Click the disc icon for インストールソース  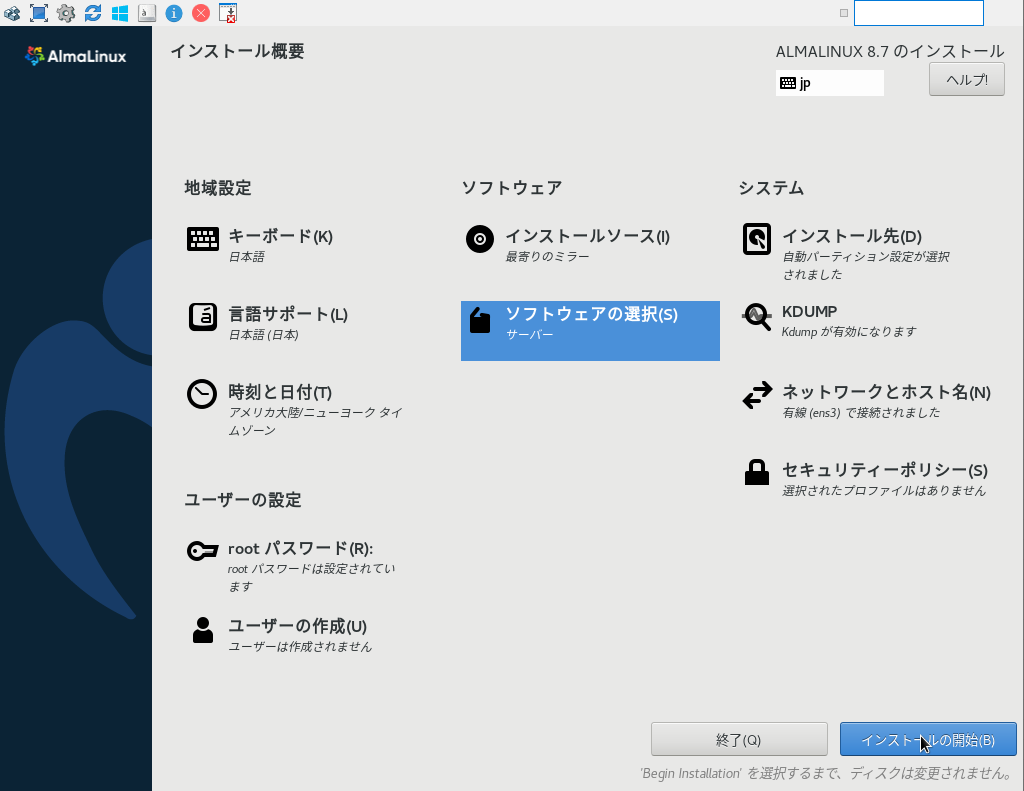(x=480, y=239)
